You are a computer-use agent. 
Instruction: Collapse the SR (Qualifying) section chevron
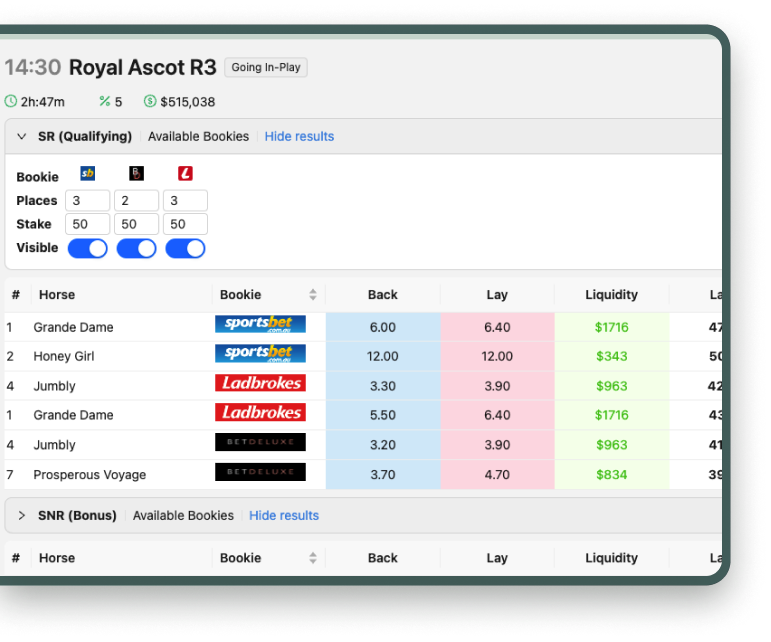pos(22,136)
